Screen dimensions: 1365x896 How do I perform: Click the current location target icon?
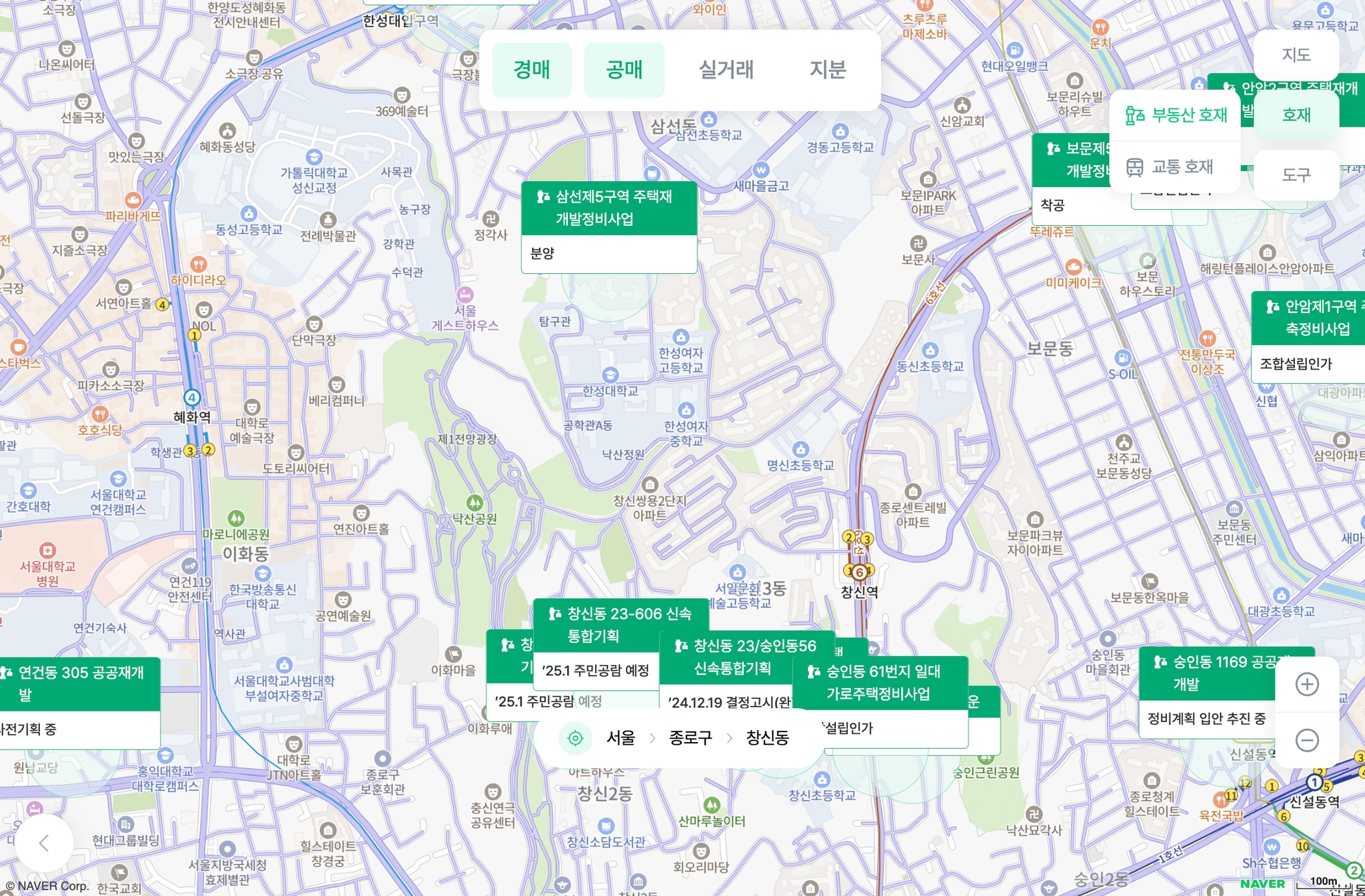pyautogui.click(x=575, y=738)
